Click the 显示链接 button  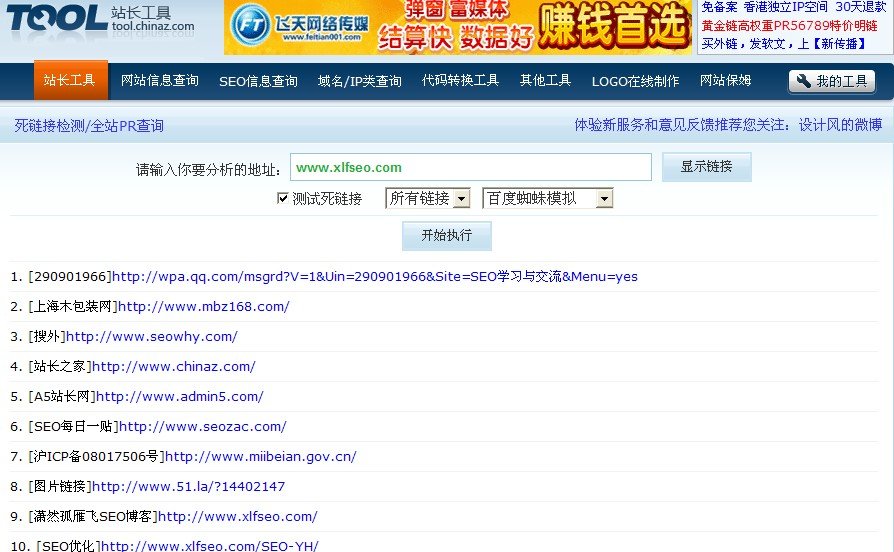tap(706, 167)
